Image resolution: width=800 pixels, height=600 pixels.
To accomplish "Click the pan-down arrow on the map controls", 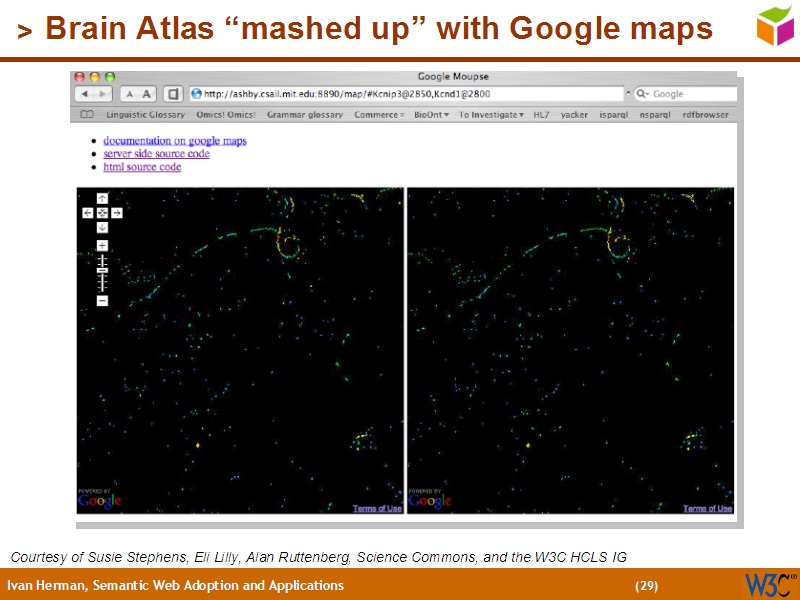I will (x=102, y=227).
